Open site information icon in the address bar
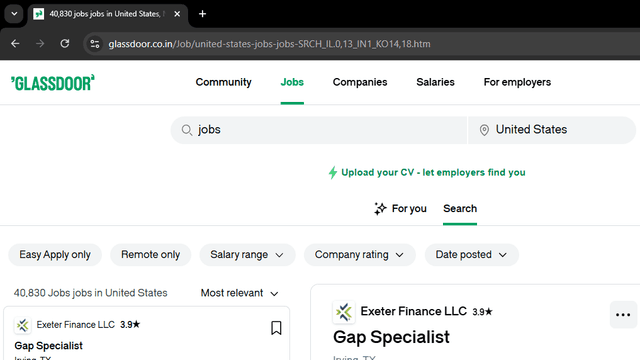The height and width of the screenshot is (360, 640). [x=95, y=44]
